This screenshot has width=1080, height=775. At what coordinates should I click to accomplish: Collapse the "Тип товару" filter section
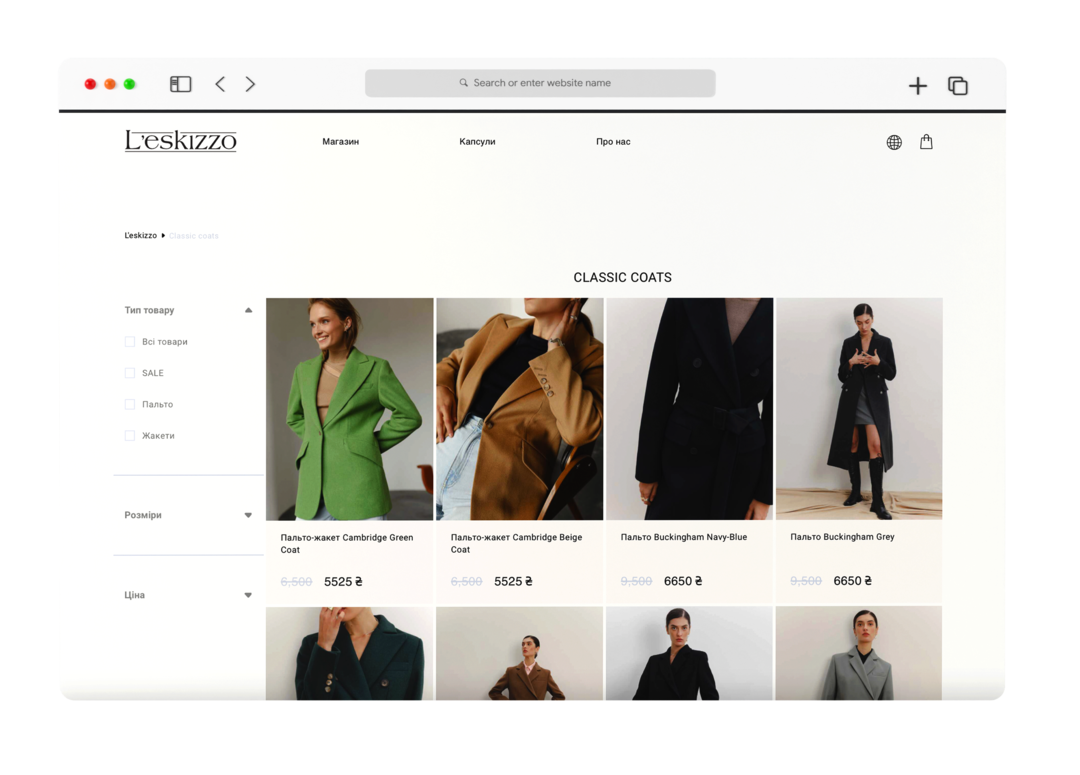(x=248, y=310)
